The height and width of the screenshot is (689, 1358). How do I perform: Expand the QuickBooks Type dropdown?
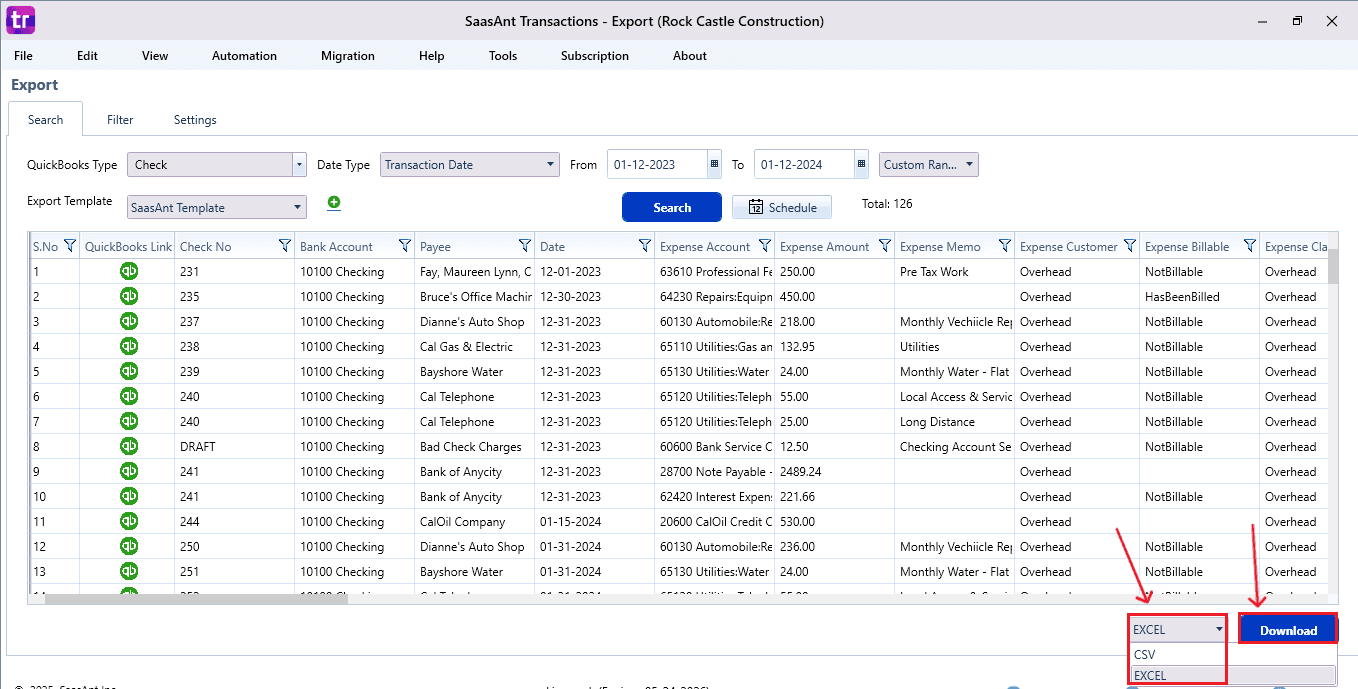(299, 165)
